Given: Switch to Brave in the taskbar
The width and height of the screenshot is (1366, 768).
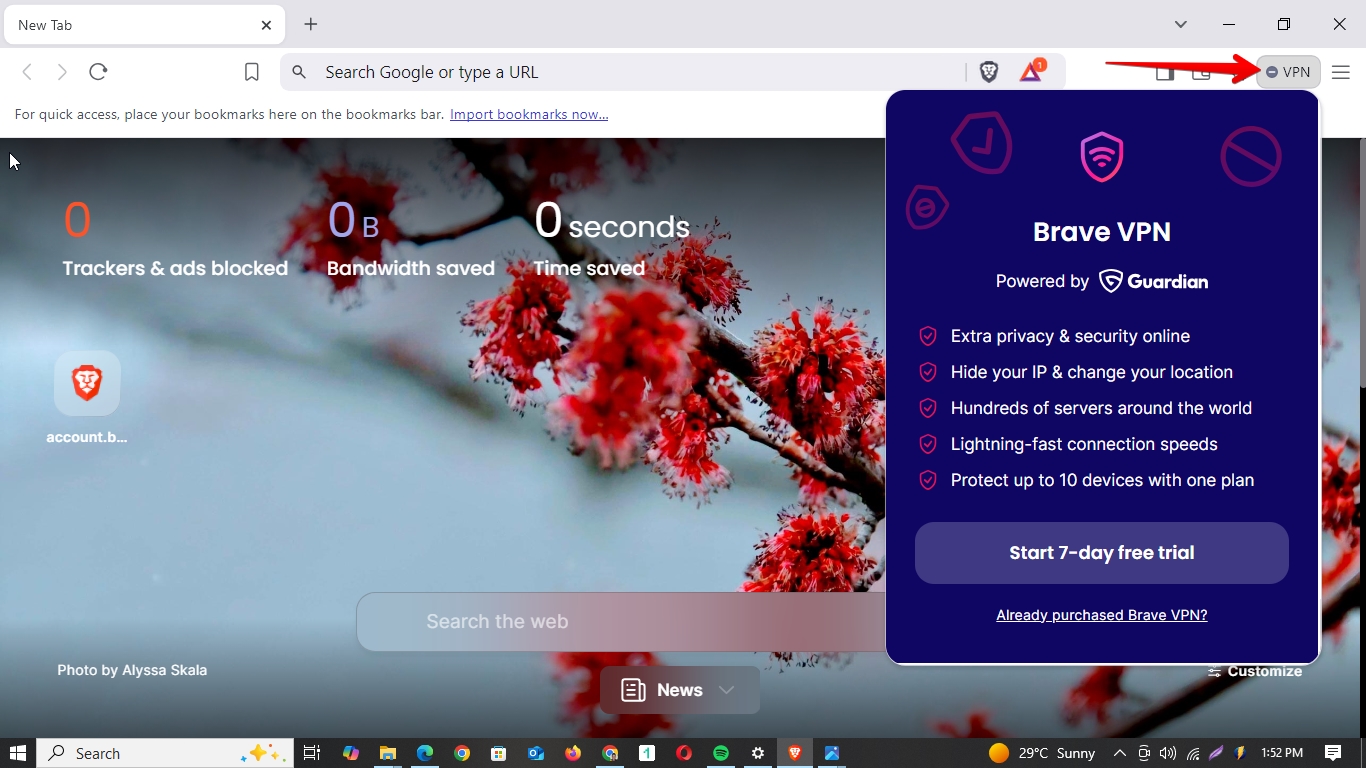Looking at the screenshot, I should click(x=795, y=753).
